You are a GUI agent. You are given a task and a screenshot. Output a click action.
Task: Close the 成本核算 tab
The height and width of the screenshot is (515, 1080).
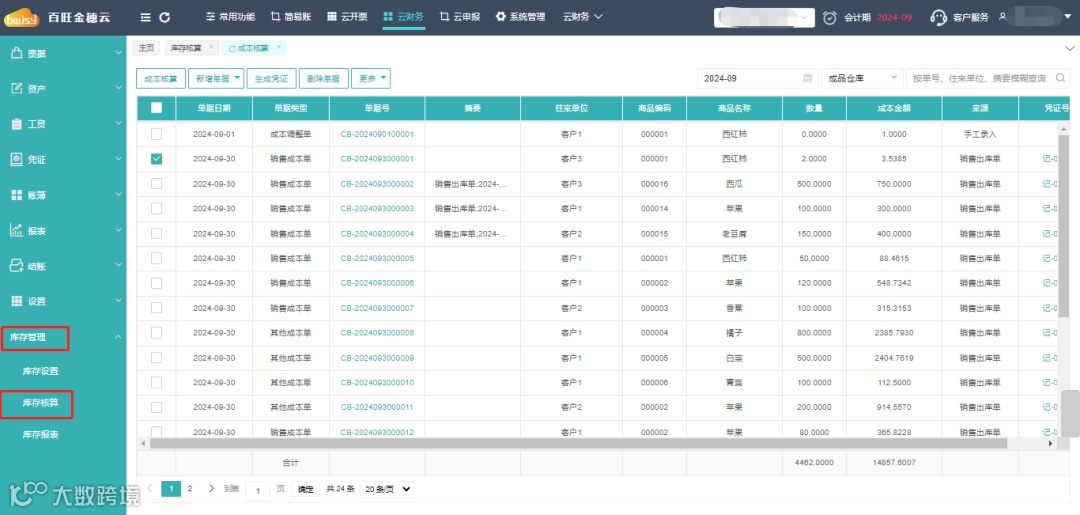coord(278,47)
